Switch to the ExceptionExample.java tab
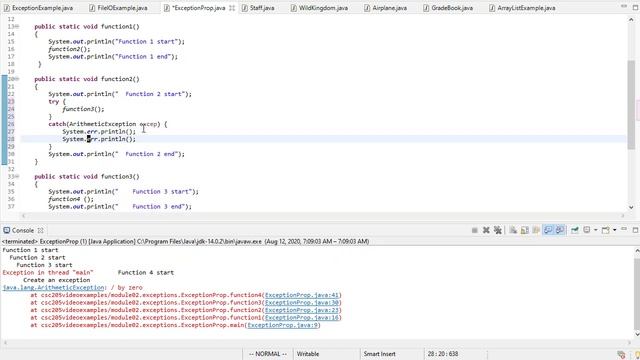Screen dimensions: 640x360 pyautogui.click(x=38, y=8)
